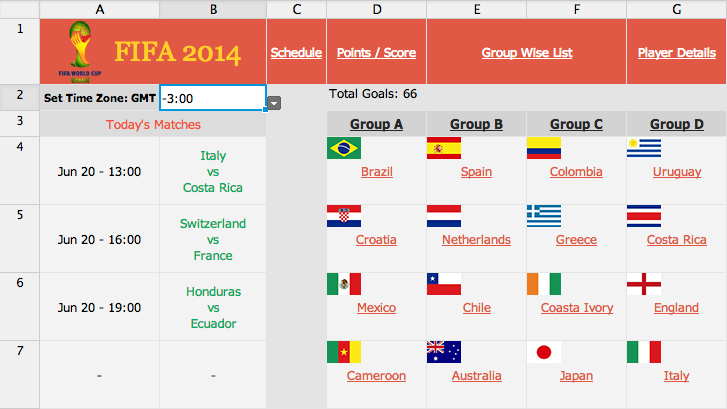Viewport: 727px width, 409px height.
Task: Open the time zone dropdown arrow
Action: 274,102
